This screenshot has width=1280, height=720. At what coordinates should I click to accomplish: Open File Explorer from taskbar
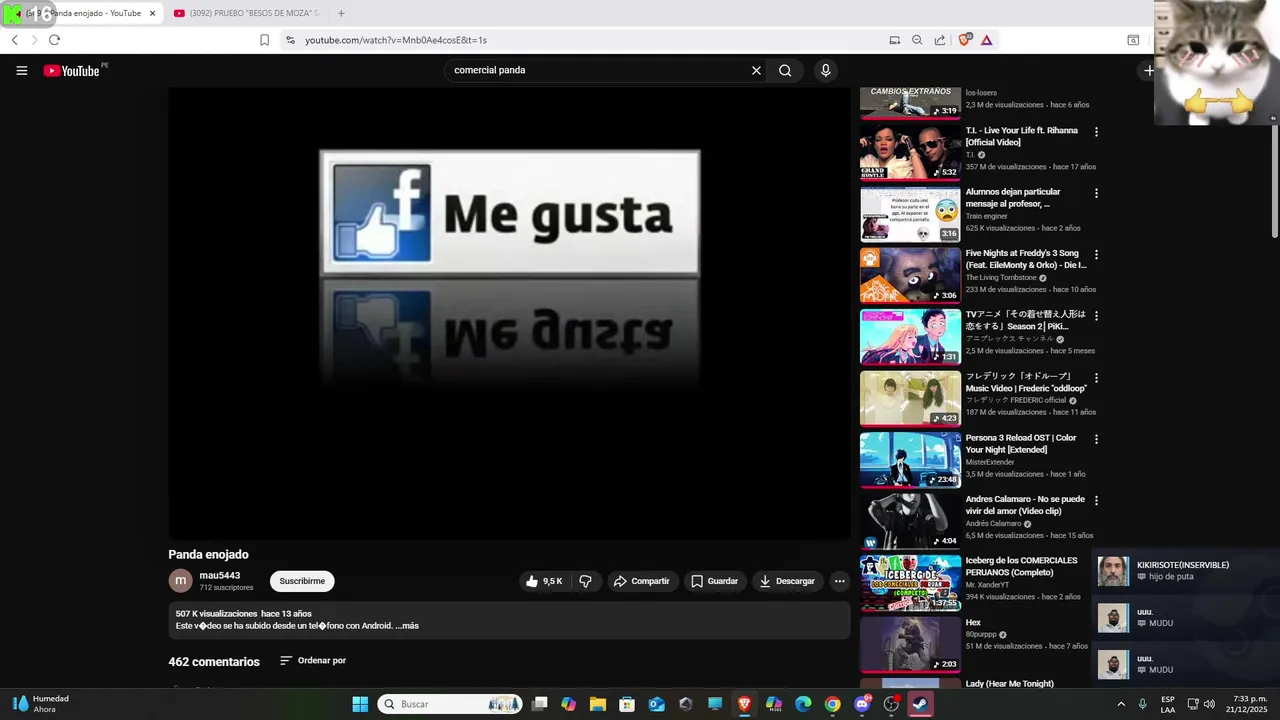click(597, 704)
